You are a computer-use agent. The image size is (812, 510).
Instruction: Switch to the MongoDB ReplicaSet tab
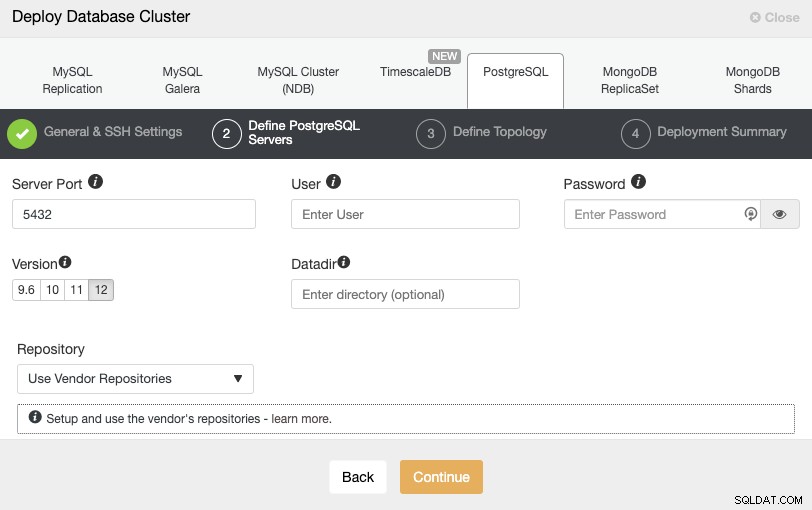pos(630,80)
